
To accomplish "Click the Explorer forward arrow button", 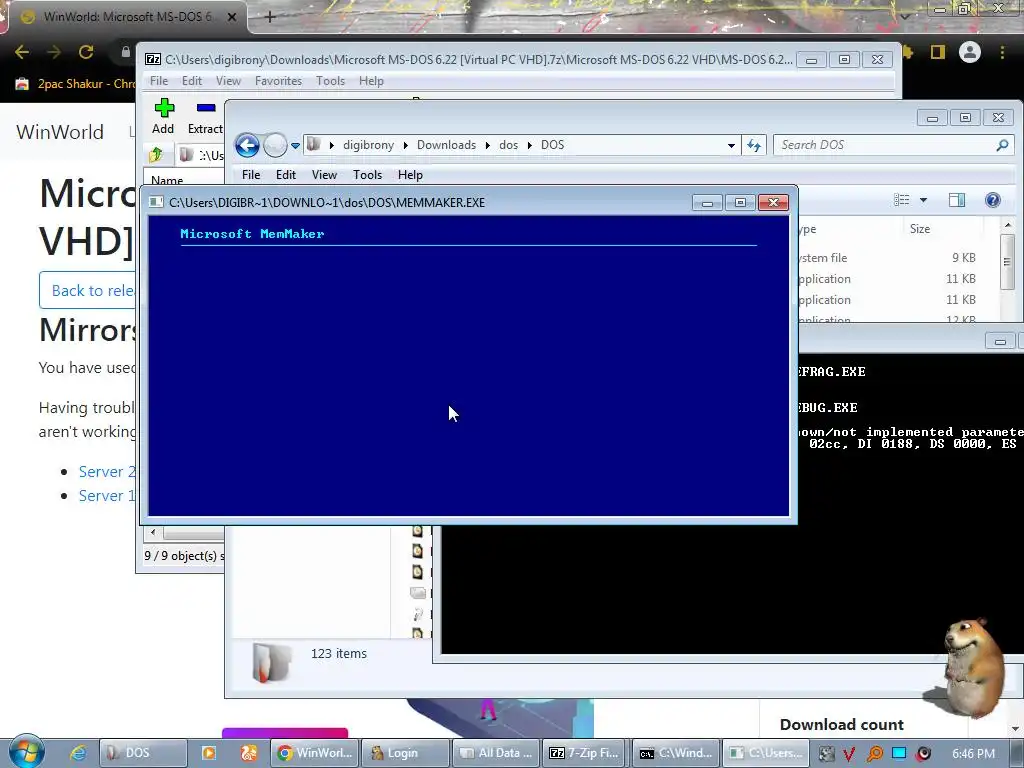I will [x=275, y=145].
